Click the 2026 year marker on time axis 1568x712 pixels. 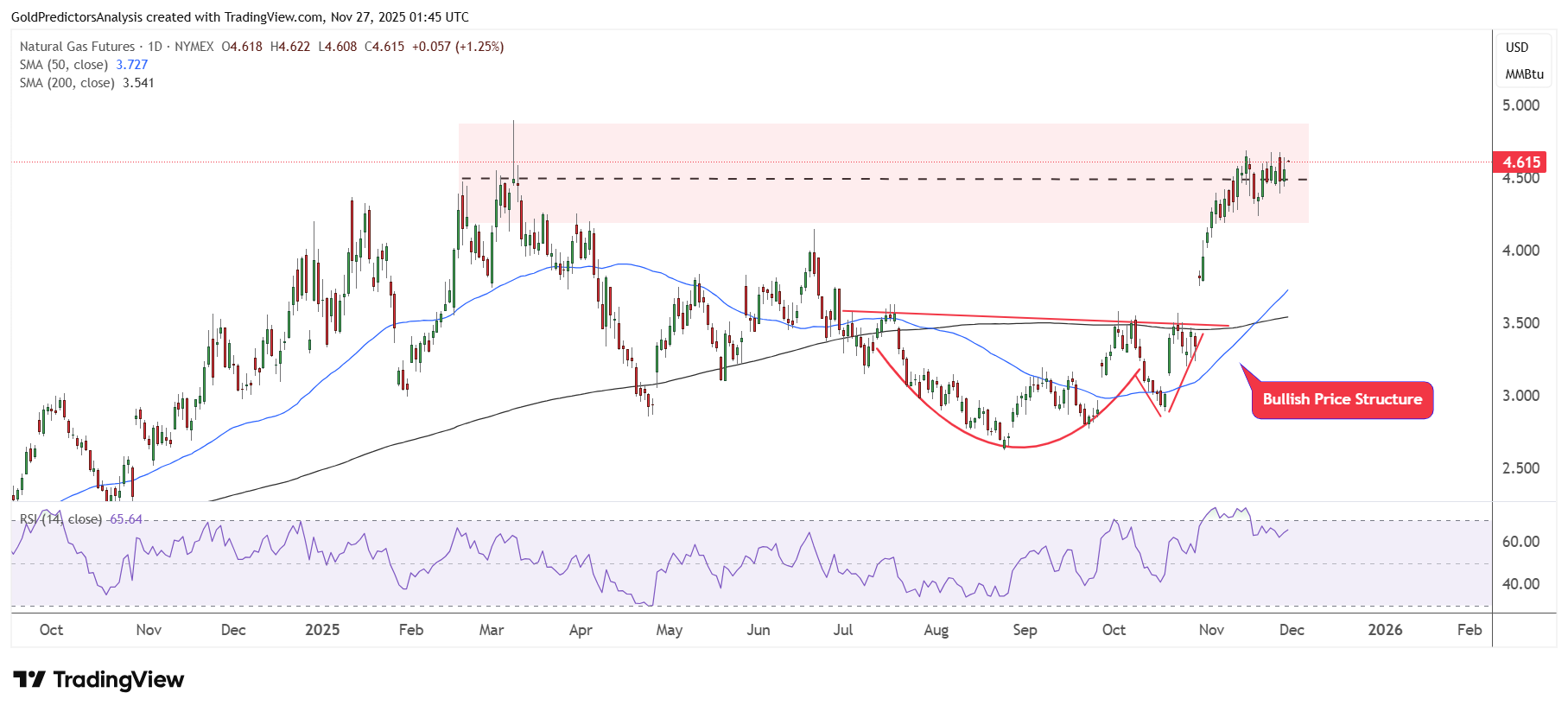pos(1385,630)
